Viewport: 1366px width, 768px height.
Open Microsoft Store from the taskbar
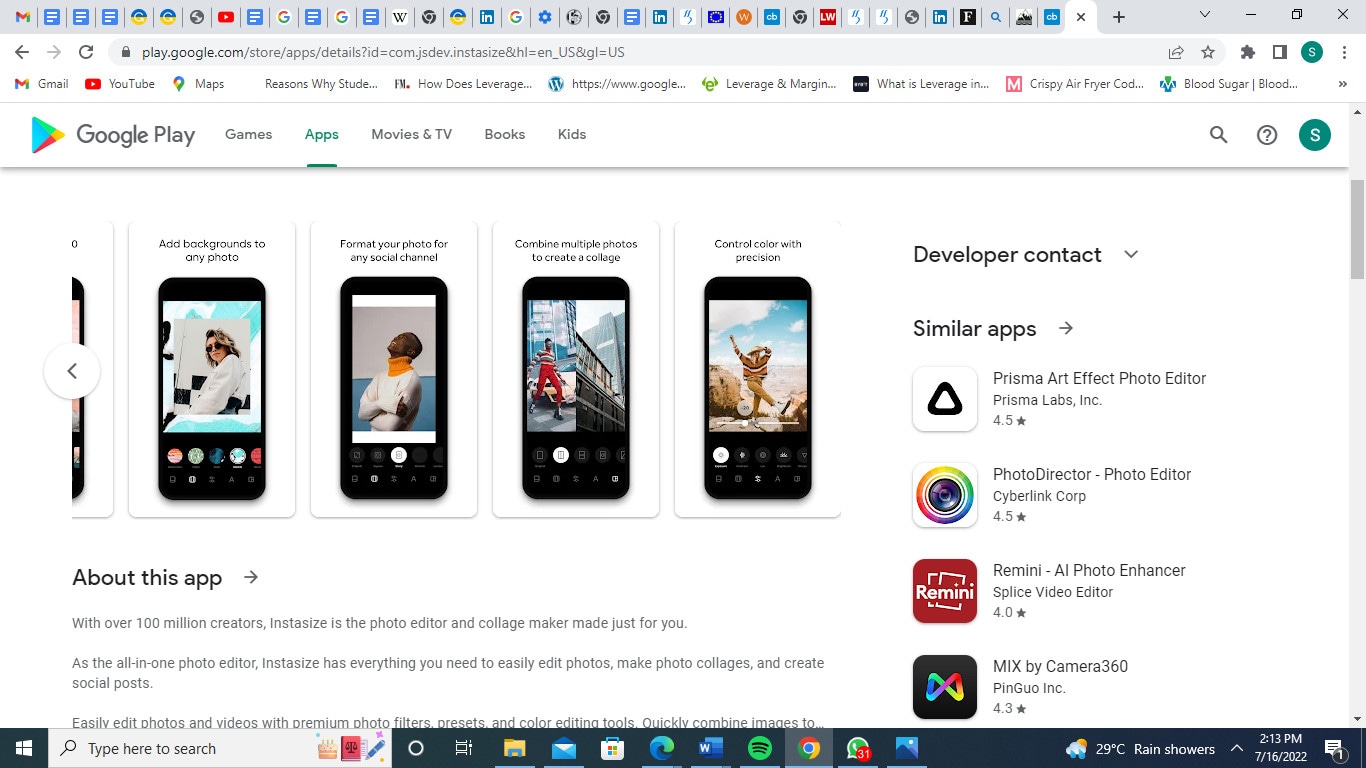[x=612, y=748]
